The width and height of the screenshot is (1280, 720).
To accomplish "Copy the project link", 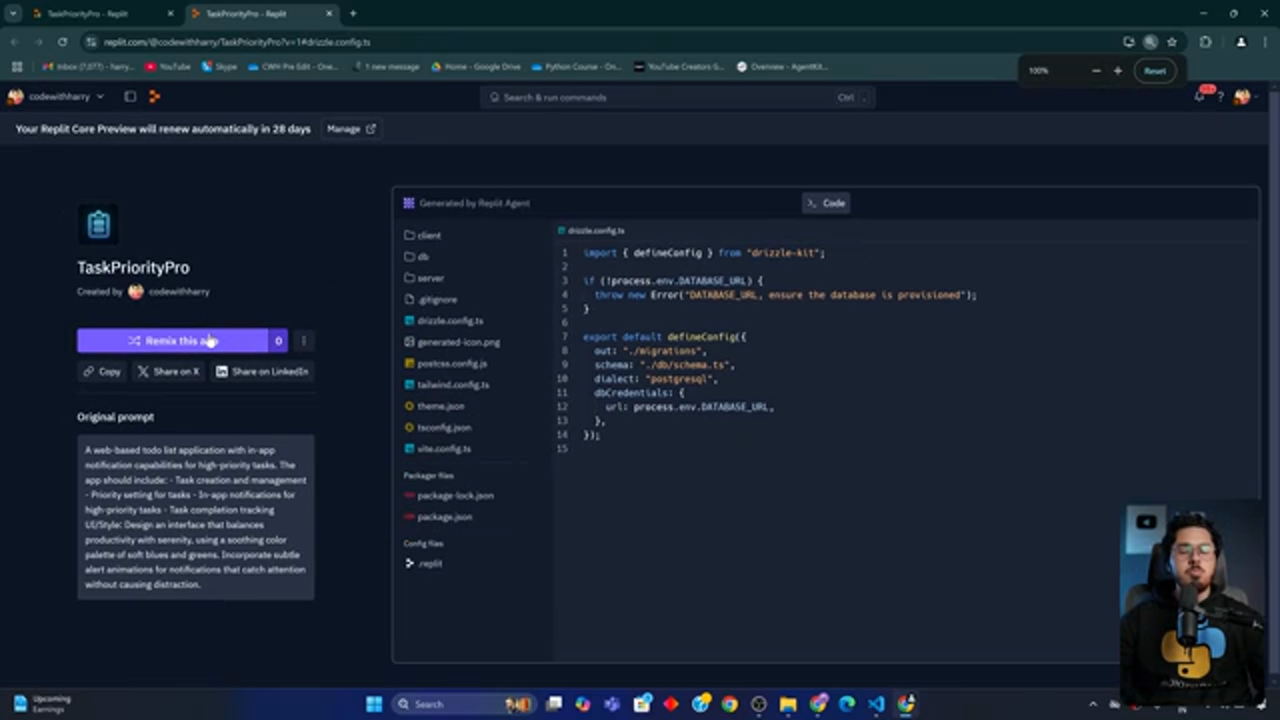I will click(102, 371).
